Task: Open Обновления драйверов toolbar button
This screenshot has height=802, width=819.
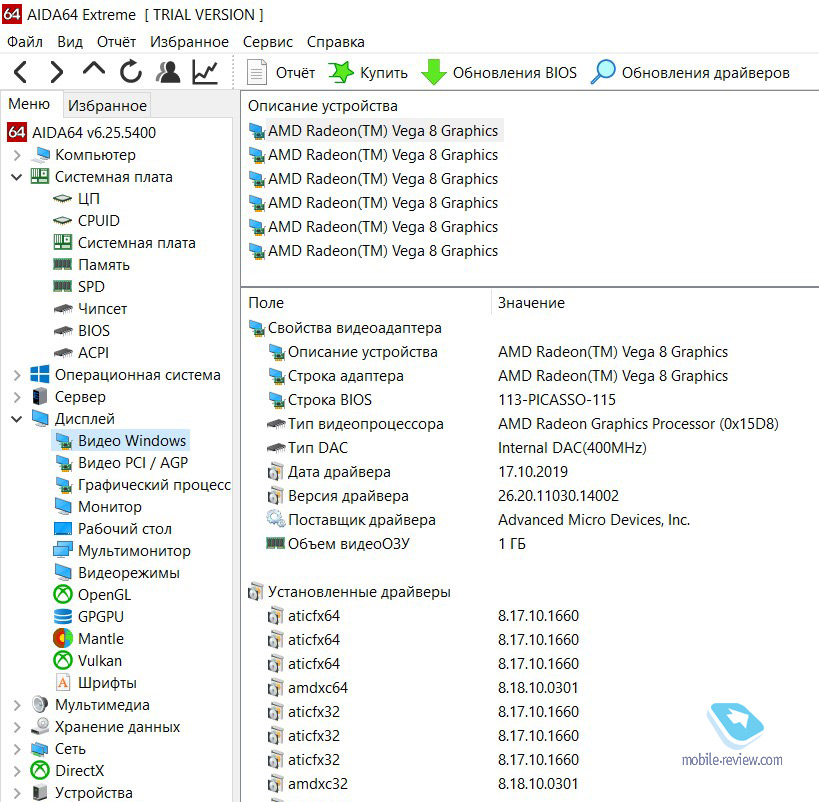Action: (x=689, y=73)
